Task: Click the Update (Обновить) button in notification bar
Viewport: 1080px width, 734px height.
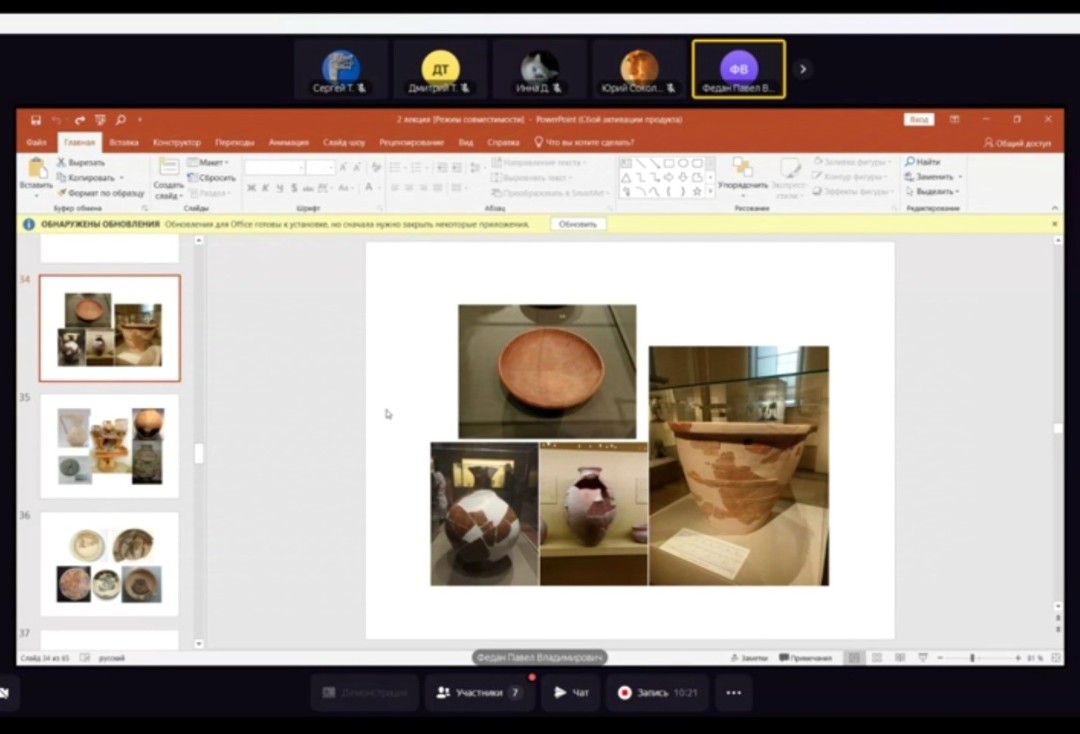Action: (578, 224)
